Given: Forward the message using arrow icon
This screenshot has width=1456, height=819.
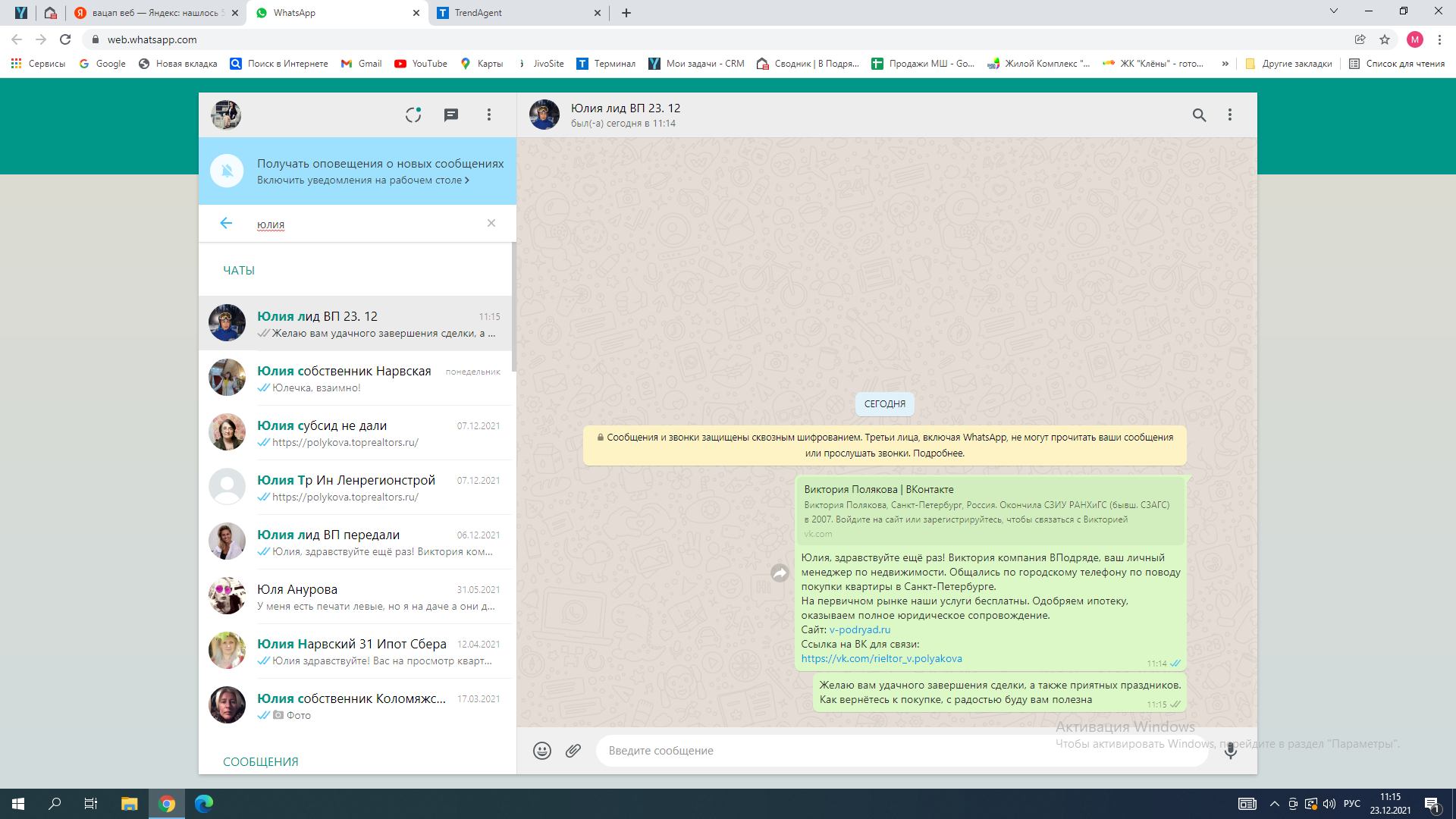Looking at the screenshot, I should click(x=780, y=573).
